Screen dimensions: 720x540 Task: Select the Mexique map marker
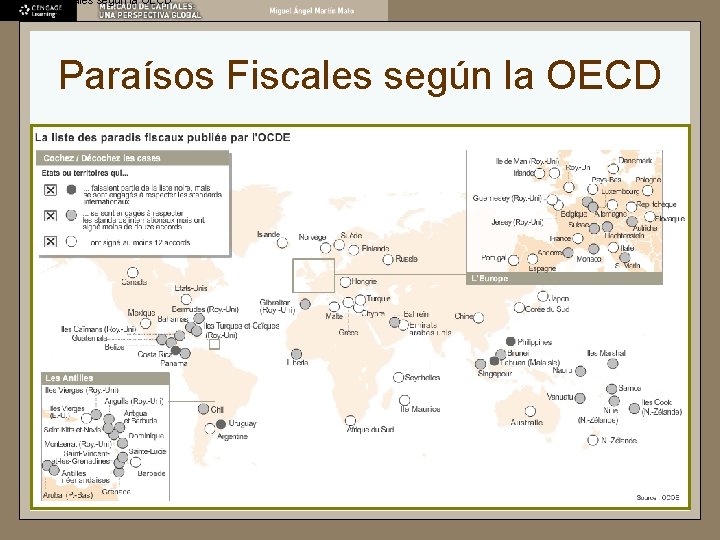point(146,323)
